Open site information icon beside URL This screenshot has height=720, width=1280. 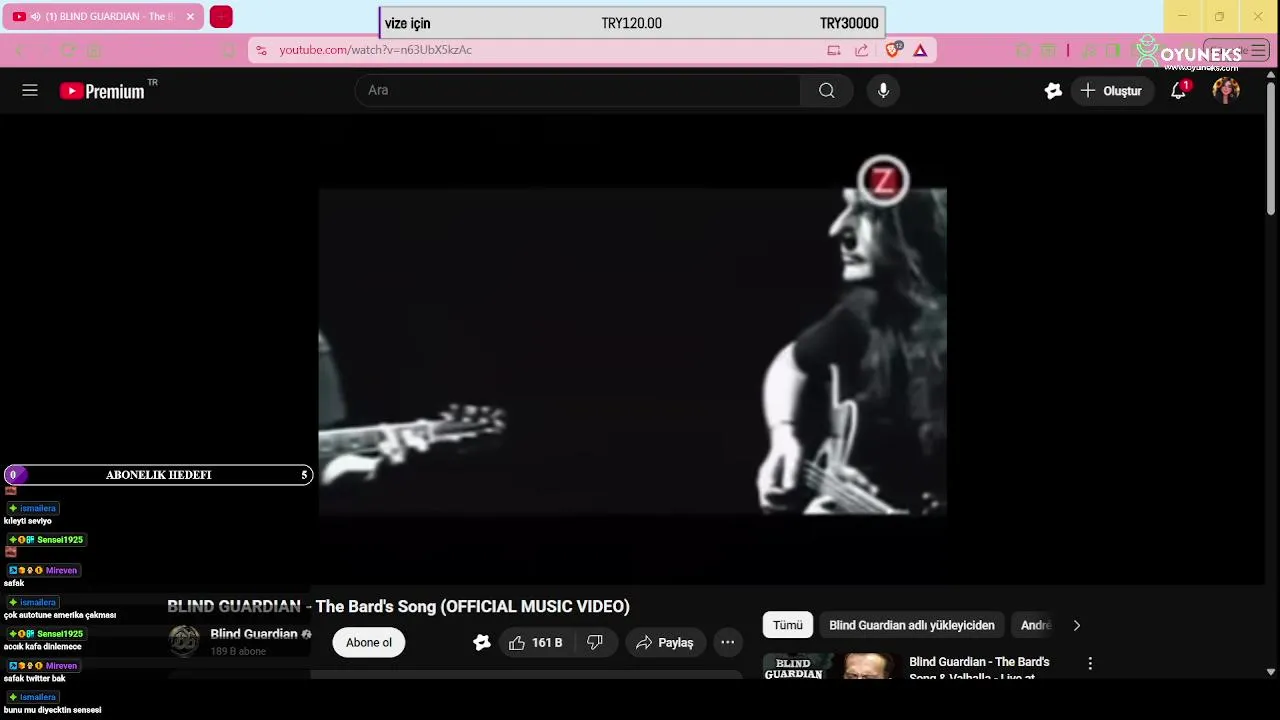pos(261,50)
